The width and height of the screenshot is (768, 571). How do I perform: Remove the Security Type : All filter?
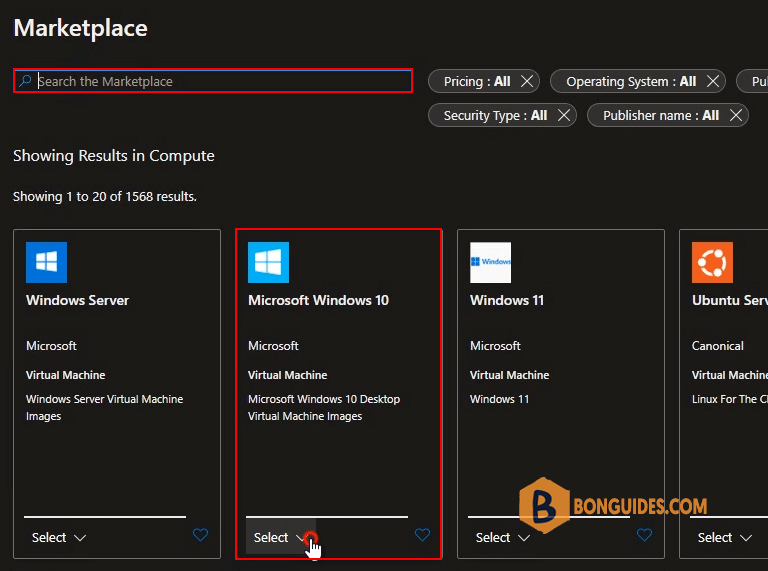click(564, 116)
